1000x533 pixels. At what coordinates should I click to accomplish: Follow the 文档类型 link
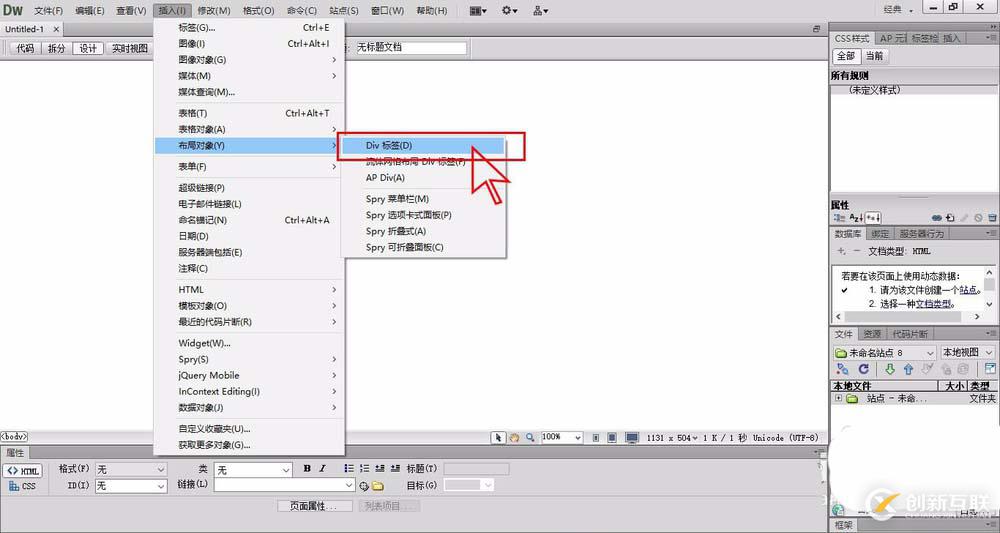tap(933, 304)
